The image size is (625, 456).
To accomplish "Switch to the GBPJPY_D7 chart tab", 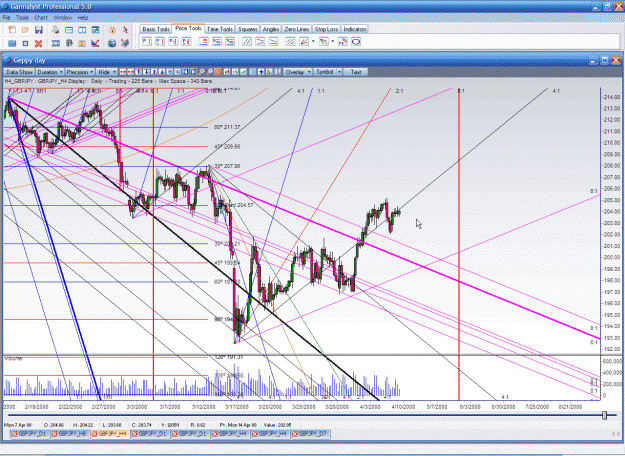I will point(312,434).
